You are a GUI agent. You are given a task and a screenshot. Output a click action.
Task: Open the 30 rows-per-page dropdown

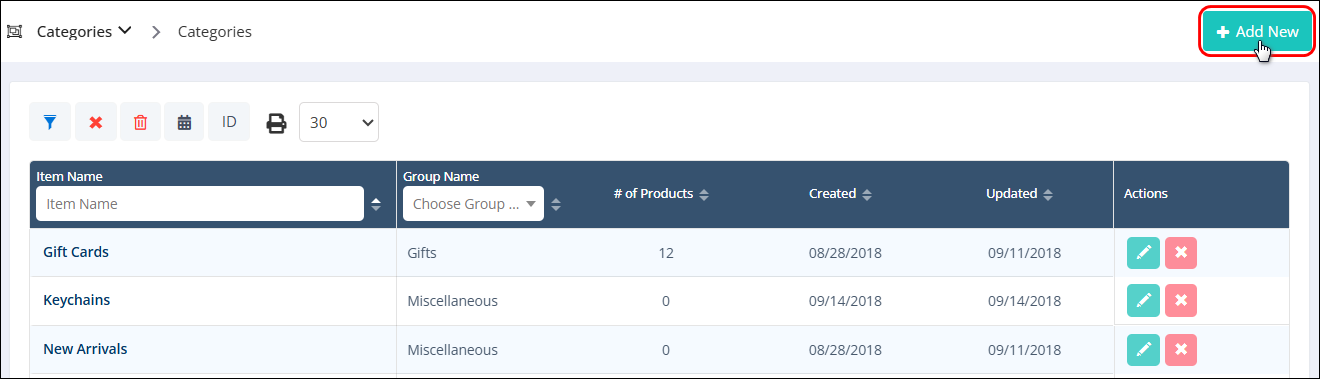[338, 122]
